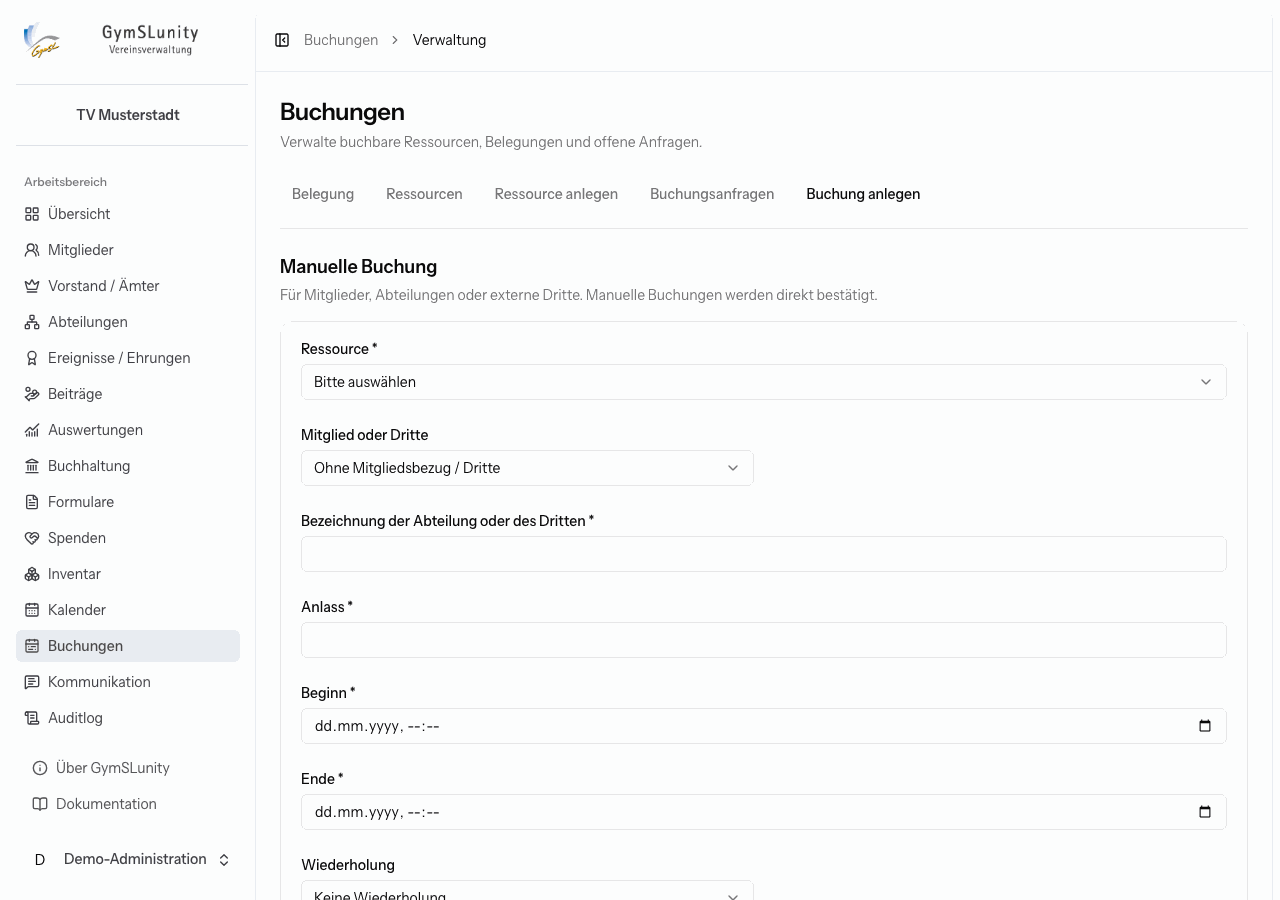Screen dimensions: 1280x900
Task: Click the crown icon for Vorstand / Ämter
Action: 32,286
